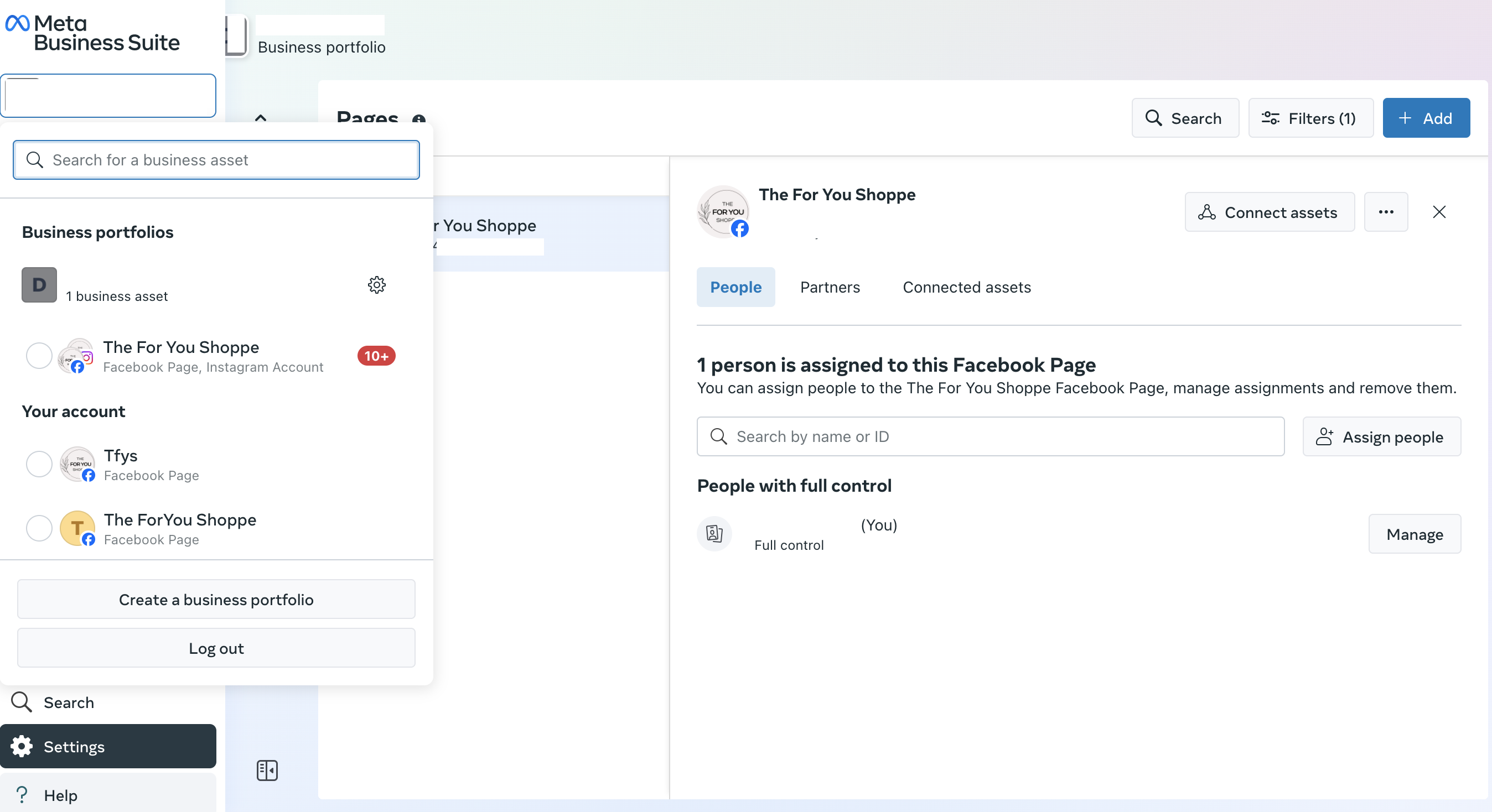Switch to the Partners tab
The height and width of the screenshot is (812, 1492).
point(830,287)
